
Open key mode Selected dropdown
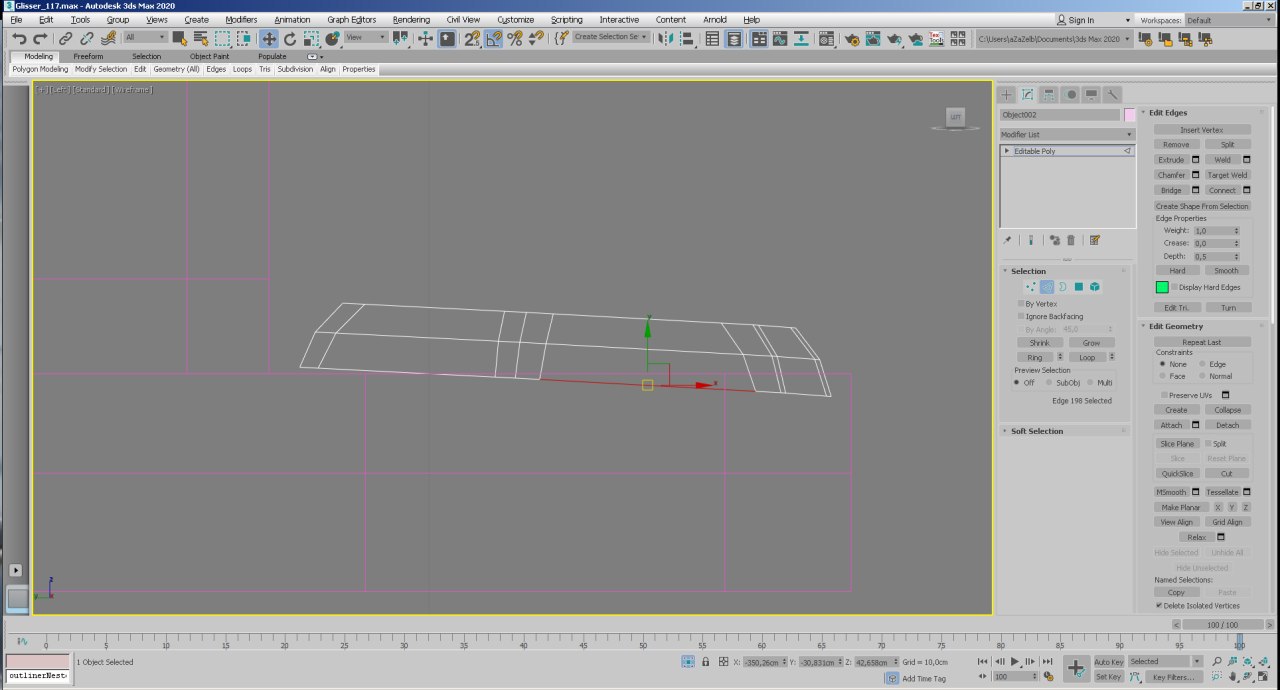pos(1166,661)
